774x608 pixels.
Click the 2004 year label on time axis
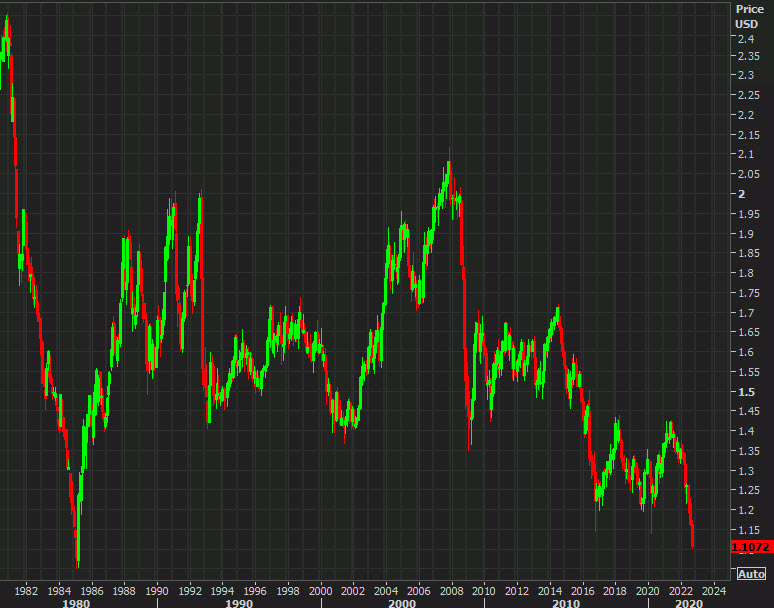coord(386,591)
